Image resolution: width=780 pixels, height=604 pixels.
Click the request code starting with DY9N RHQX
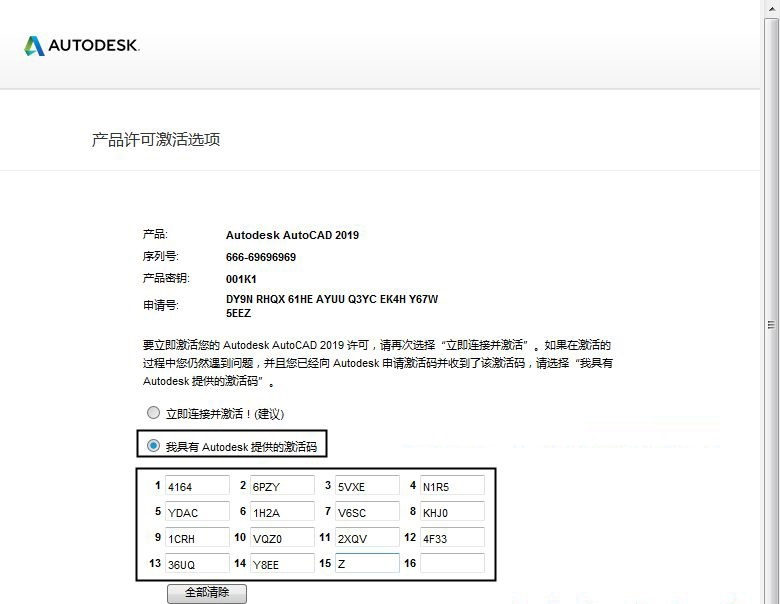tap(332, 306)
